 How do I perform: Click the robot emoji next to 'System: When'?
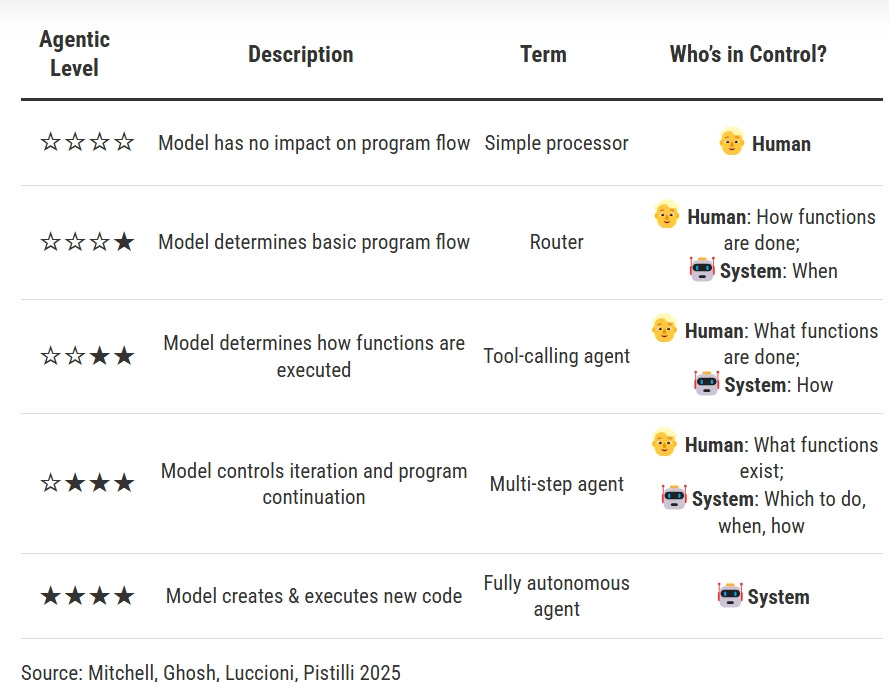[702, 269]
